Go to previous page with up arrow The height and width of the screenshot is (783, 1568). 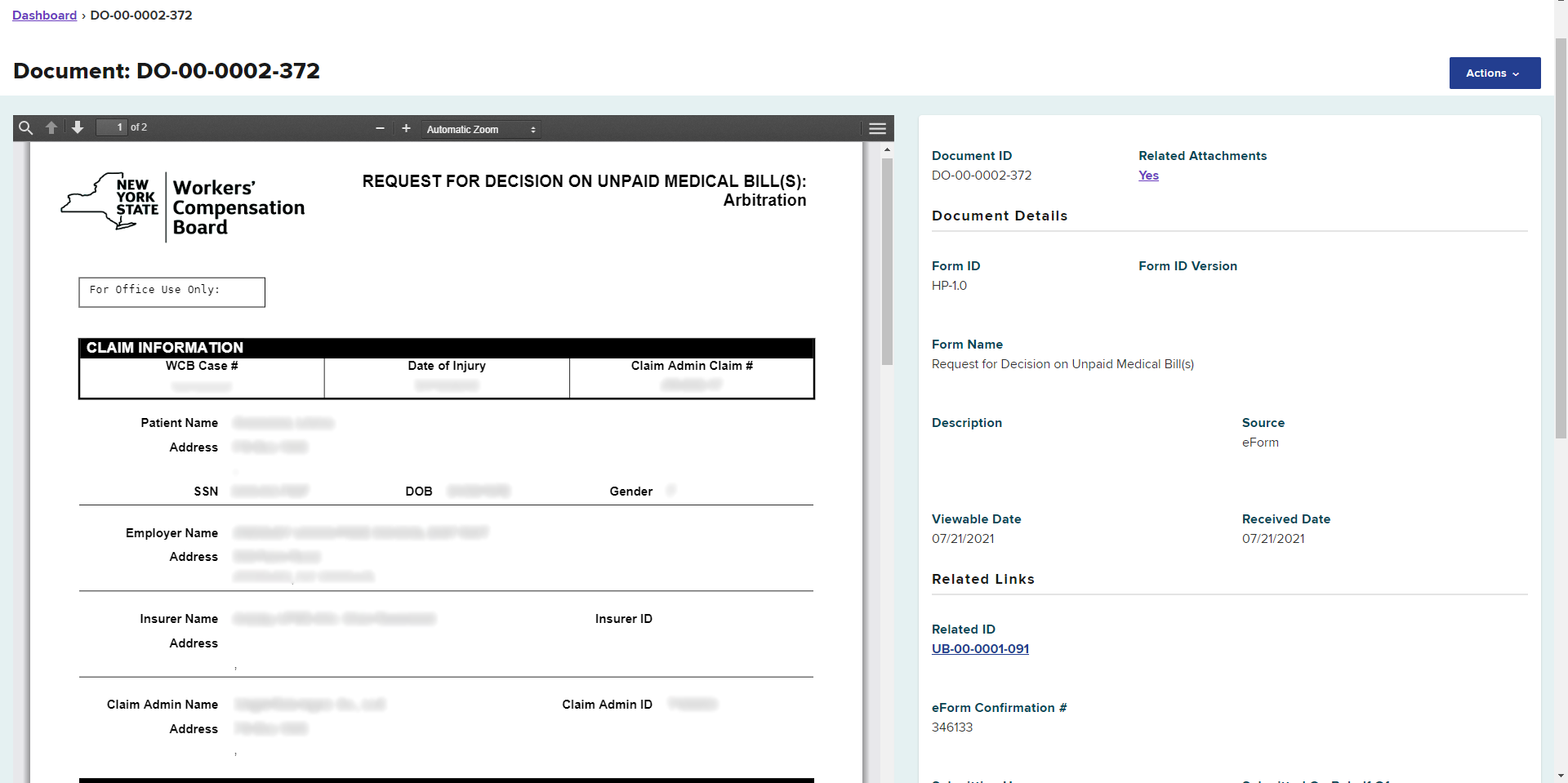pos(51,128)
